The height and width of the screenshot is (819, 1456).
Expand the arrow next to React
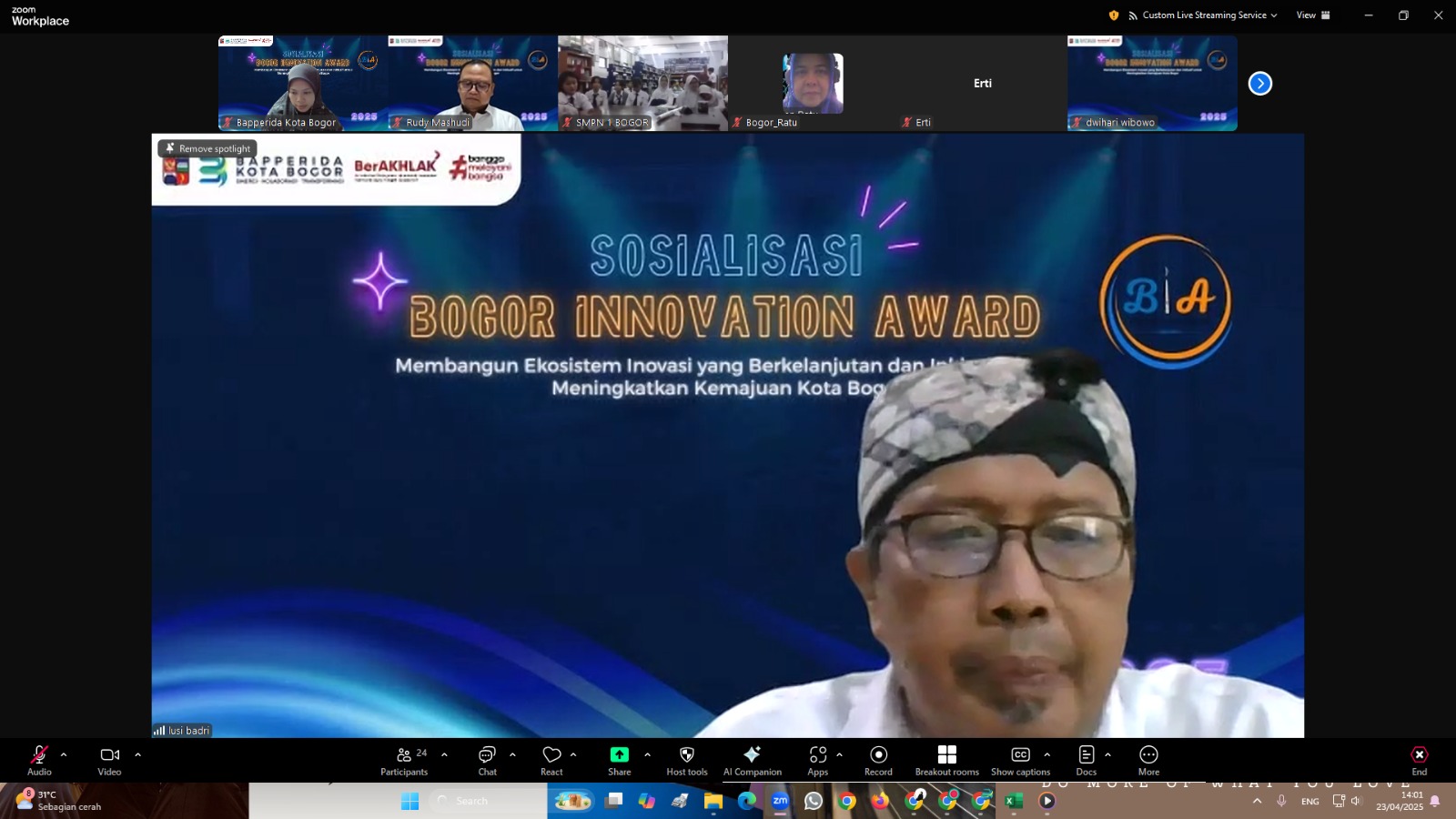[573, 754]
